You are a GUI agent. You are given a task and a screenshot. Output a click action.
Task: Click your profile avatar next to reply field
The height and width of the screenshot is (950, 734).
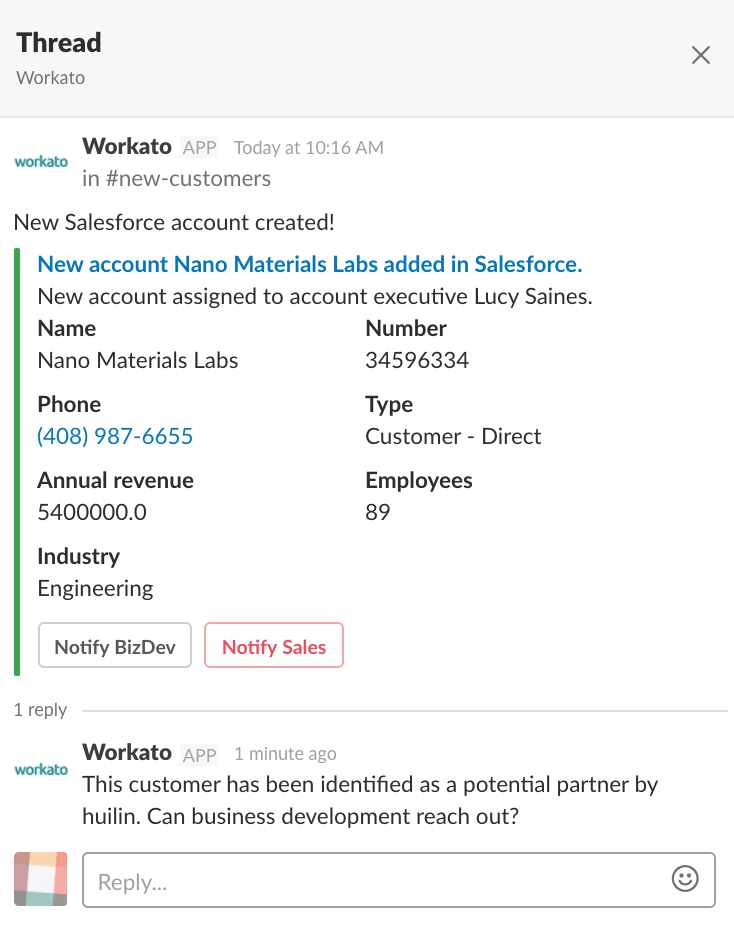point(40,879)
